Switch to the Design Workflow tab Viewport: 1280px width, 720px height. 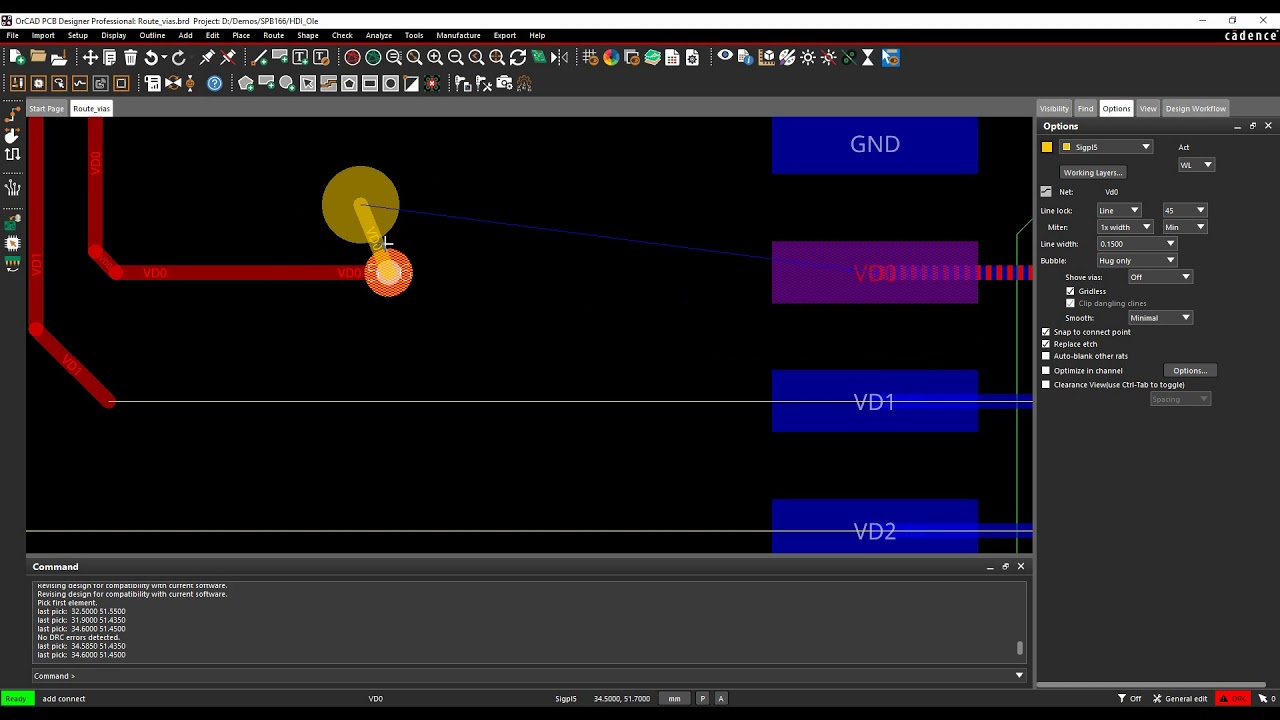click(x=1195, y=108)
